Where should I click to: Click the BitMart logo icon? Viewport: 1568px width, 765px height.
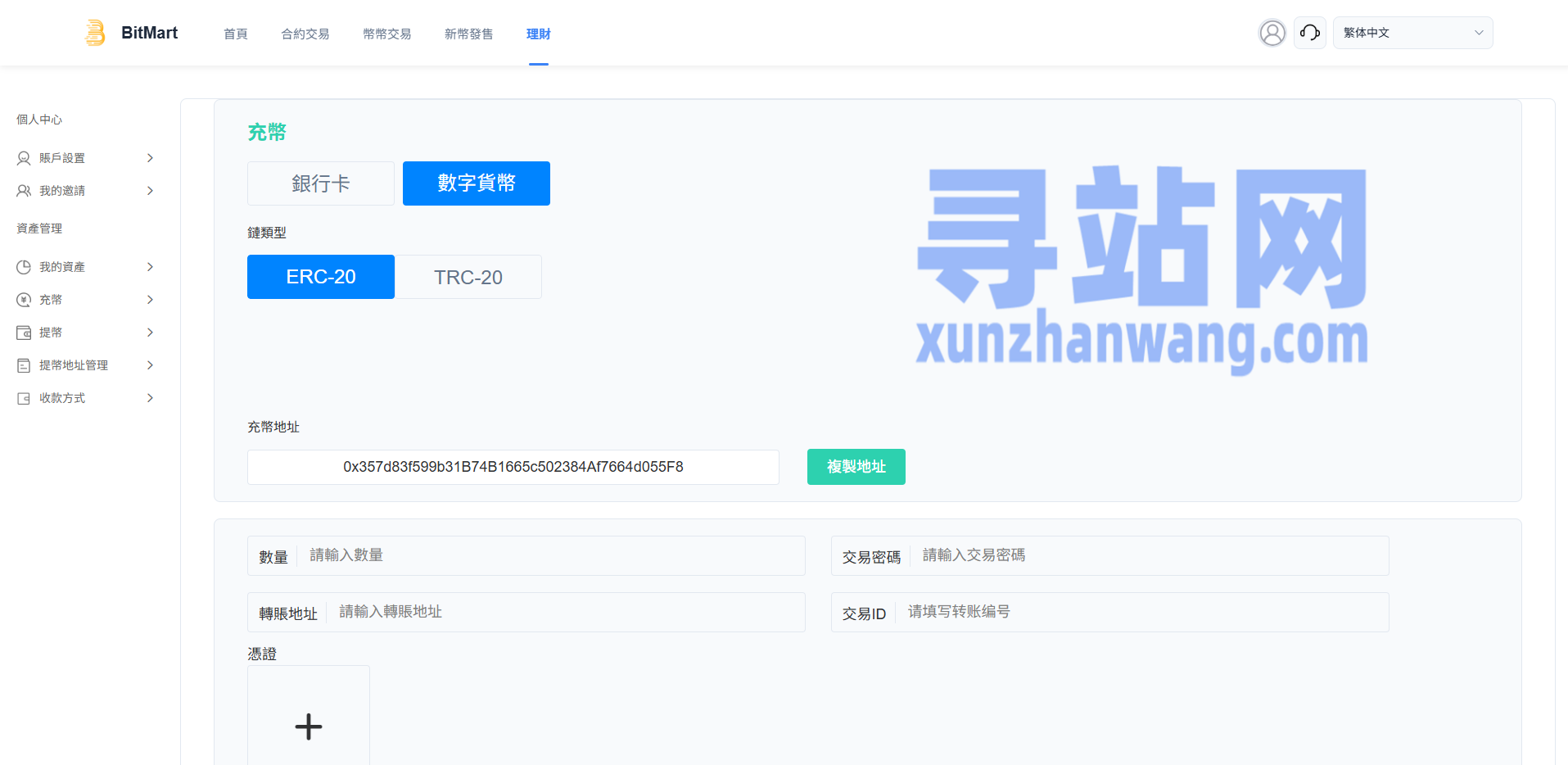pyautogui.click(x=95, y=33)
